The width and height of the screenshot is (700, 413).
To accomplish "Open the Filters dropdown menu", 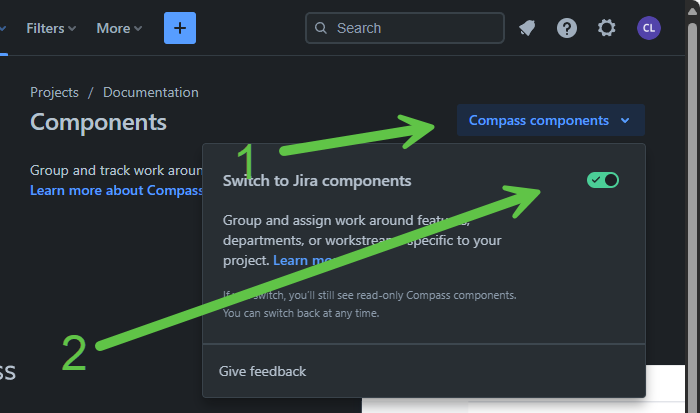I will click(51, 28).
